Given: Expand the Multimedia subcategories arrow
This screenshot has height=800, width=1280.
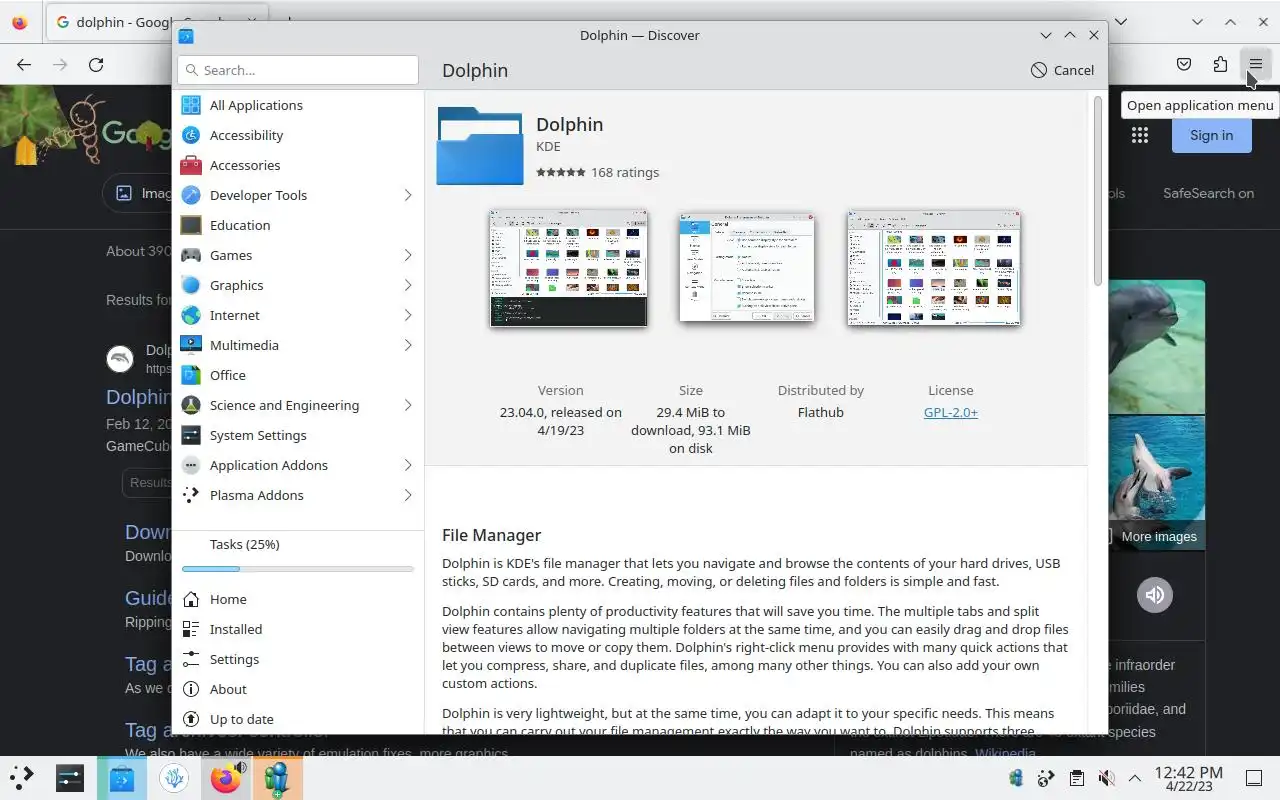Looking at the screenshot, I should [x=408, y=345].
